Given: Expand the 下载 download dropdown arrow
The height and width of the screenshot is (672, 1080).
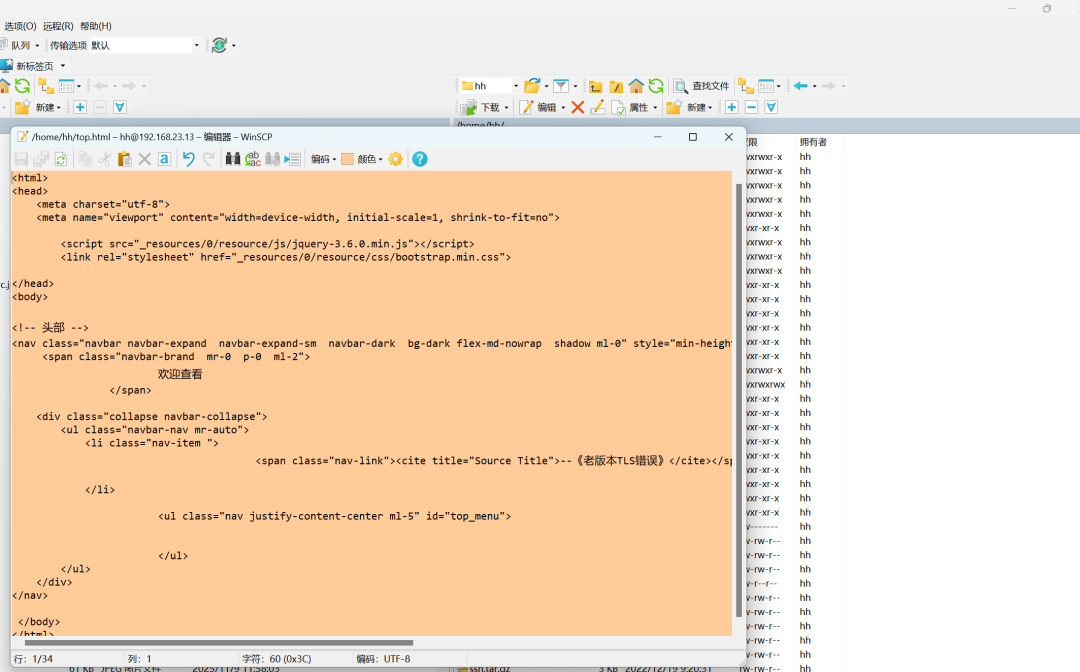Looking at the screenshot, I should [x=506, y=107].
